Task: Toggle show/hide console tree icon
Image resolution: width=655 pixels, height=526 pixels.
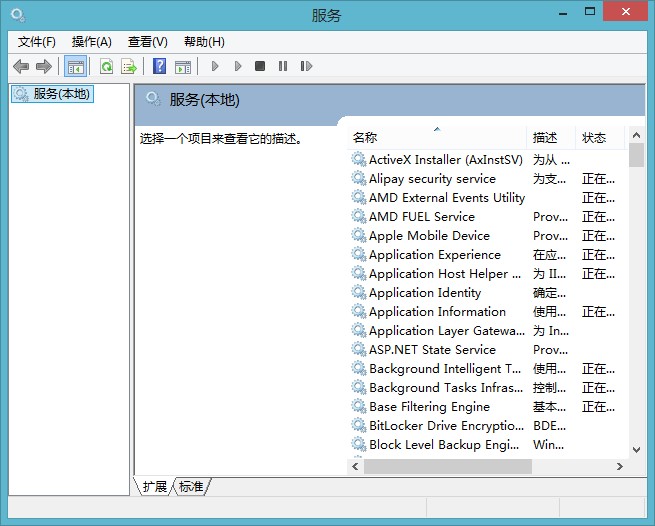Action: [x=76, y=66]
